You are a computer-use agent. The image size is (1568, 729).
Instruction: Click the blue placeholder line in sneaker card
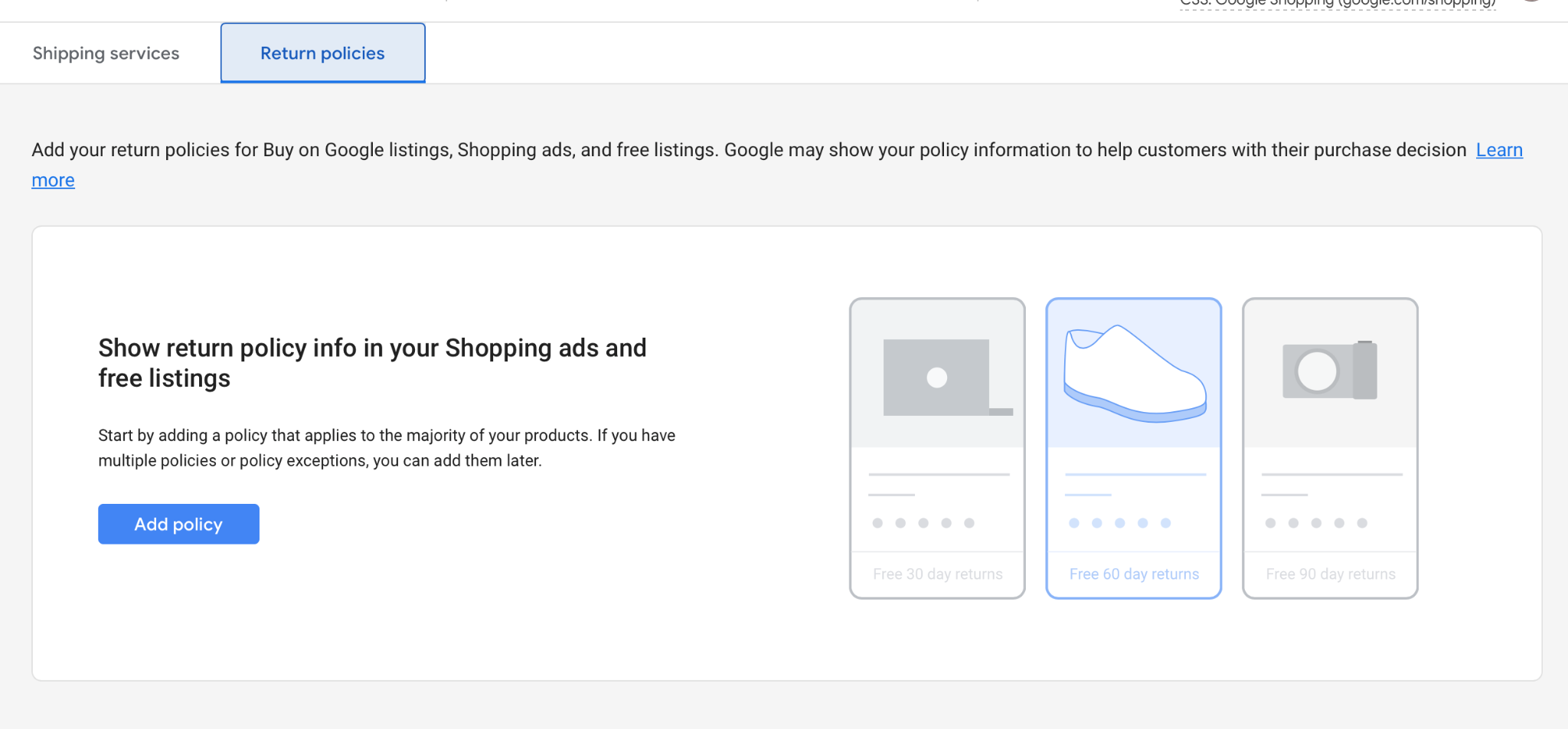pyautogui.click(x=1135, y=475)
